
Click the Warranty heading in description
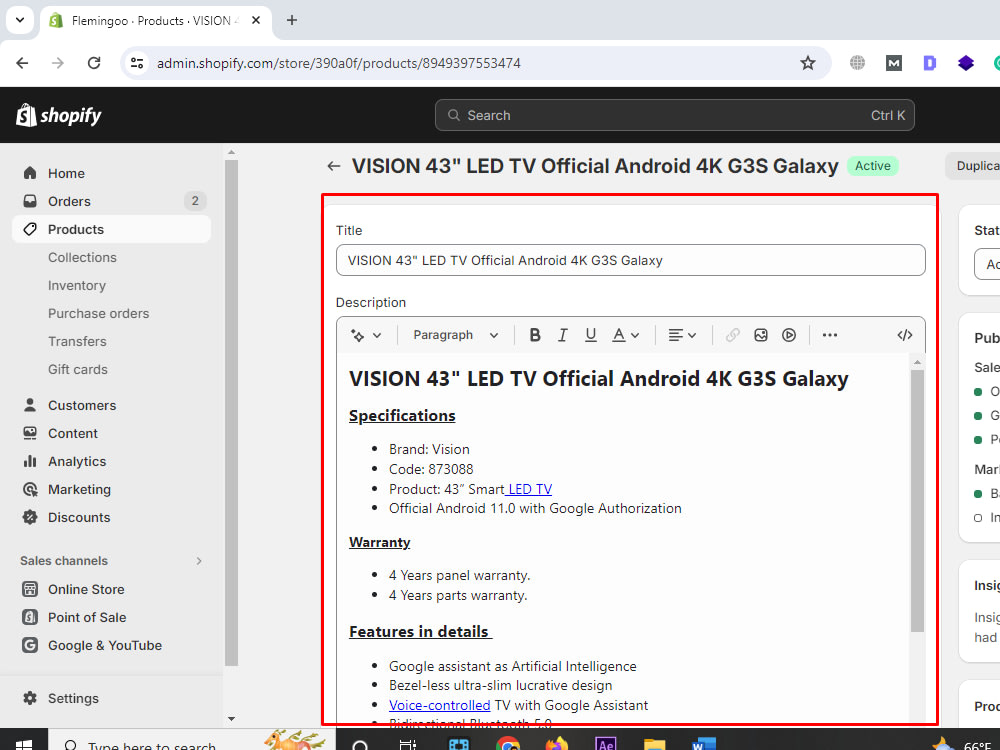379,542
